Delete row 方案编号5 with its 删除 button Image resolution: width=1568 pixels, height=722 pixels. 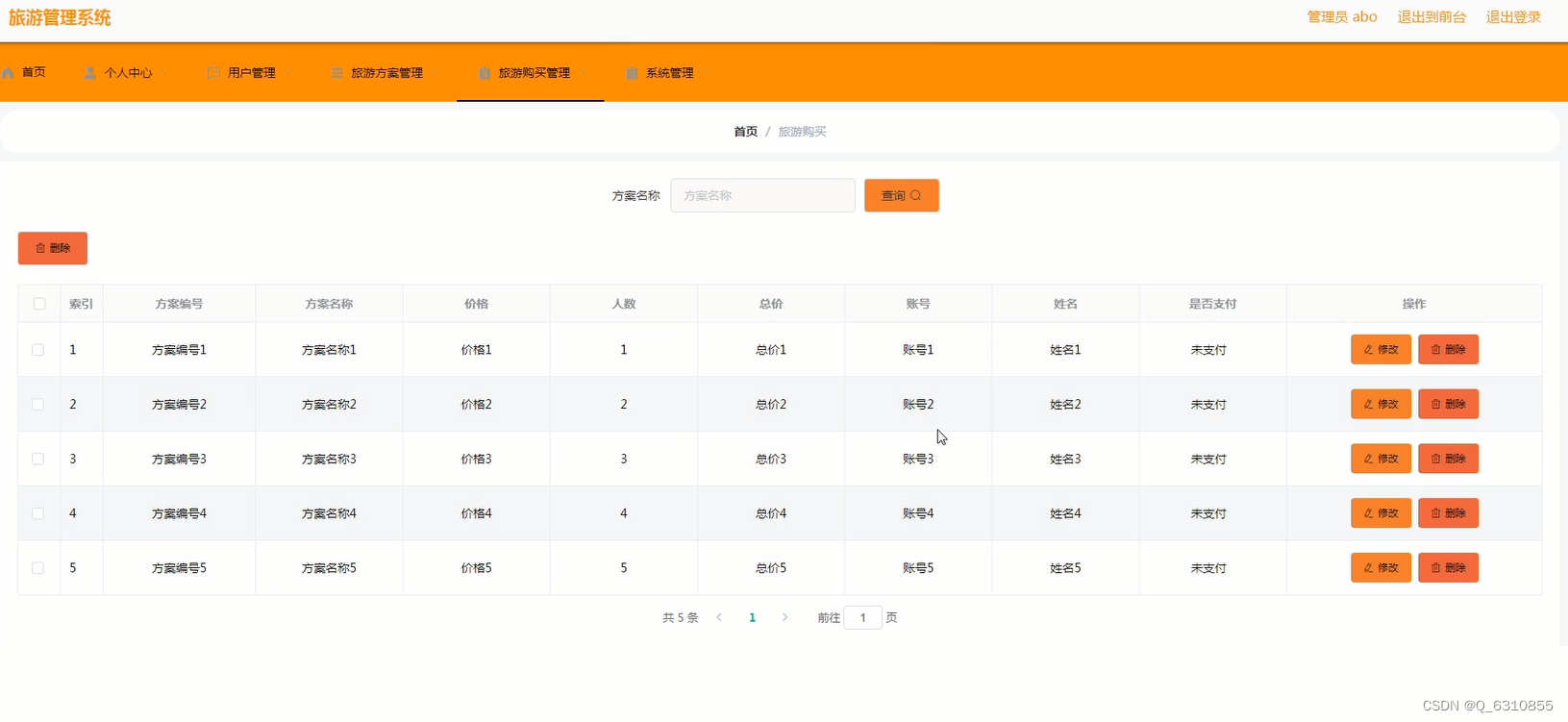point(1448,567)
